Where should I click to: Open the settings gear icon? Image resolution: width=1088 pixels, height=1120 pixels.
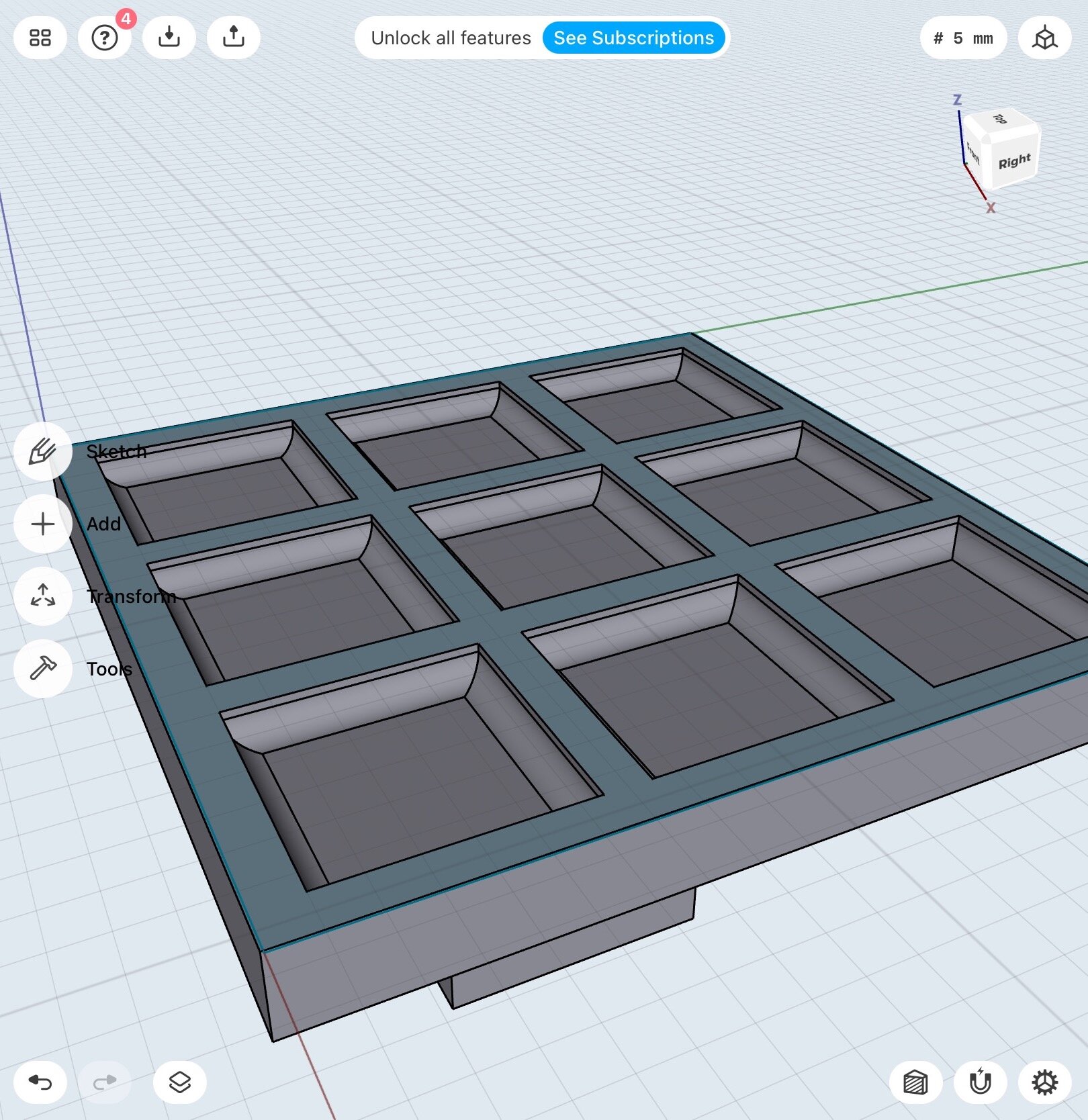click(x=1045, y=1082)
